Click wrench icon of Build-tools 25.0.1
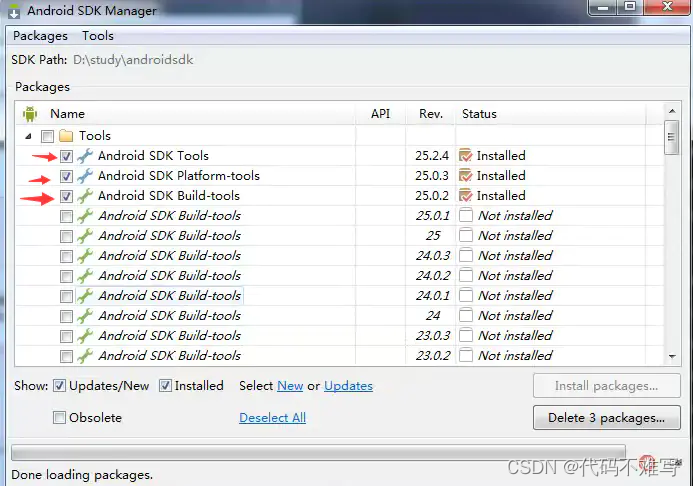Viewport: 693px width, 486px height. [85, 216]
